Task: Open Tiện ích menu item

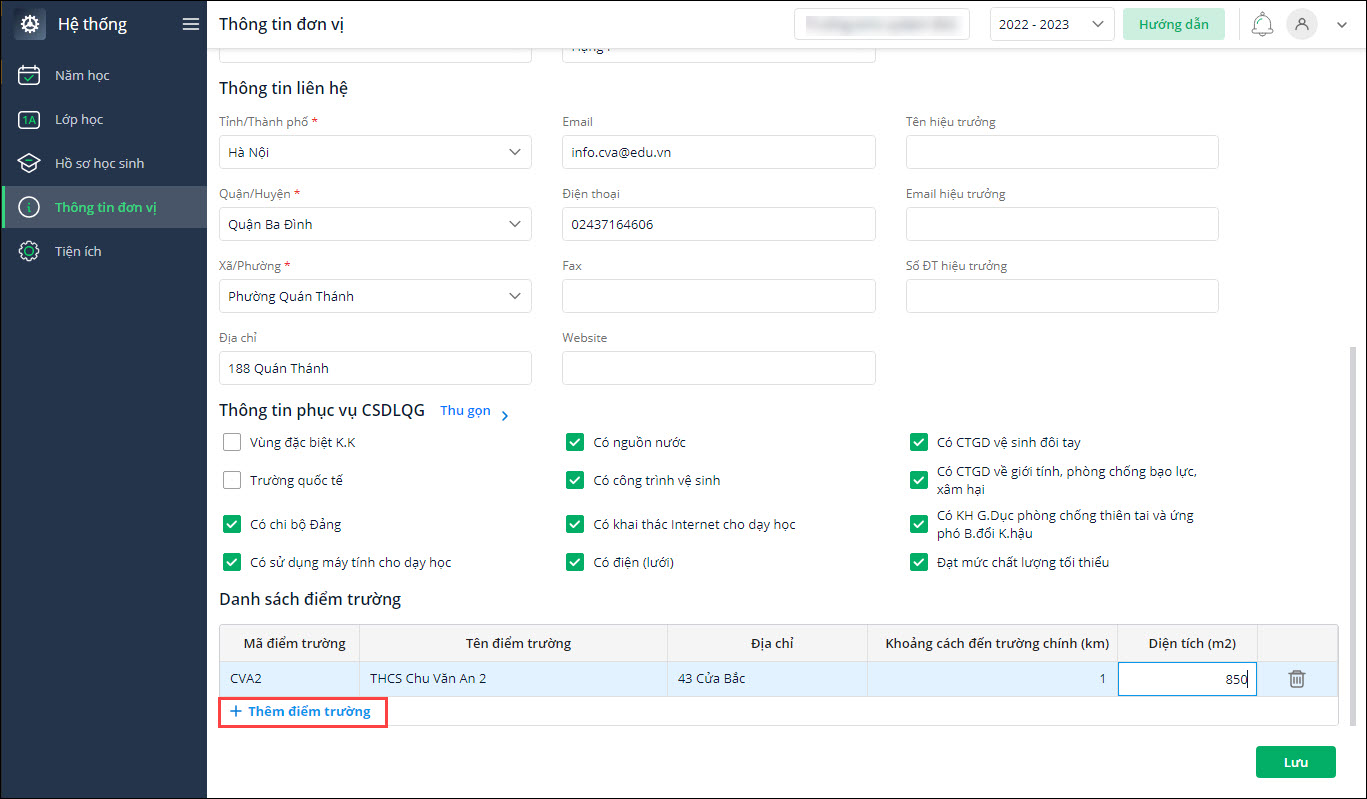Action: click(x=104, y=252)
